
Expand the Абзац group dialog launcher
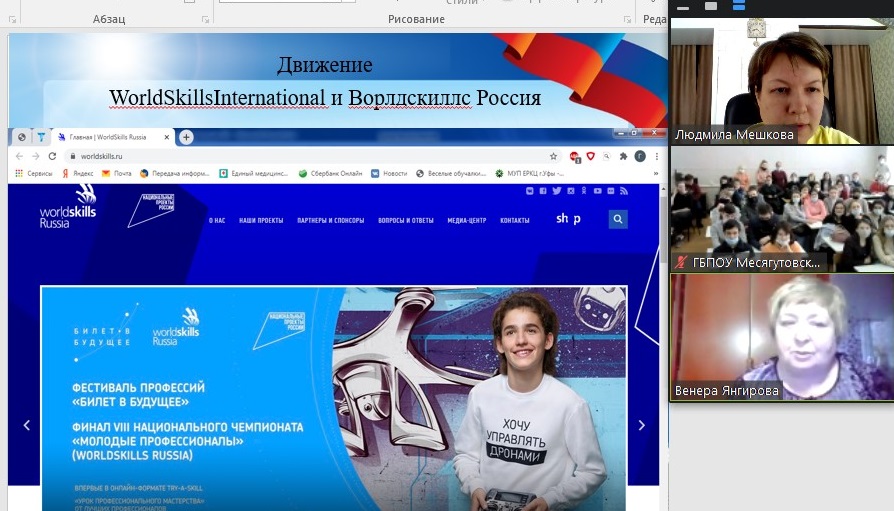pos(206,19)
